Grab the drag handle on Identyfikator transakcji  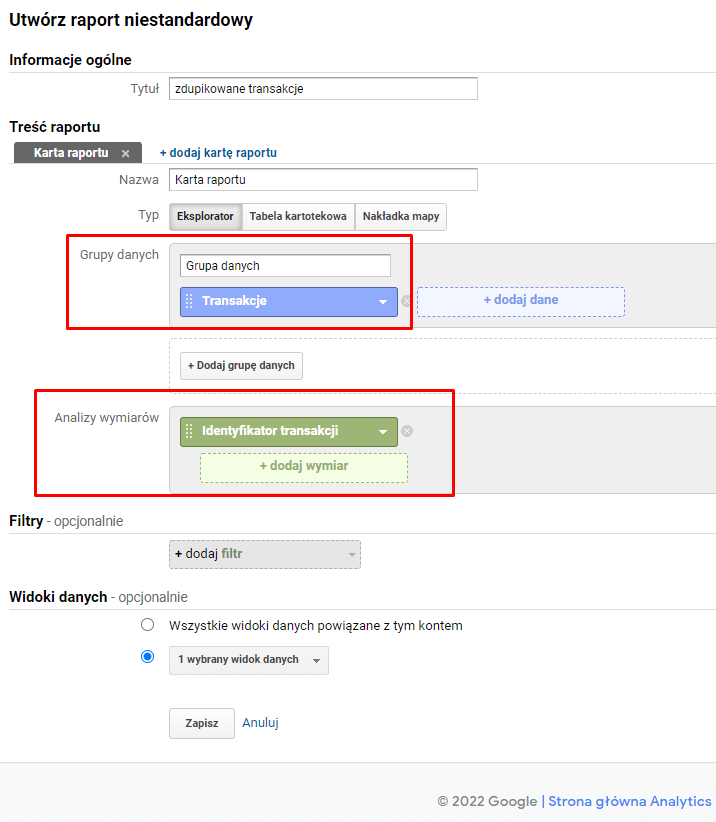(x=189, y=432)
